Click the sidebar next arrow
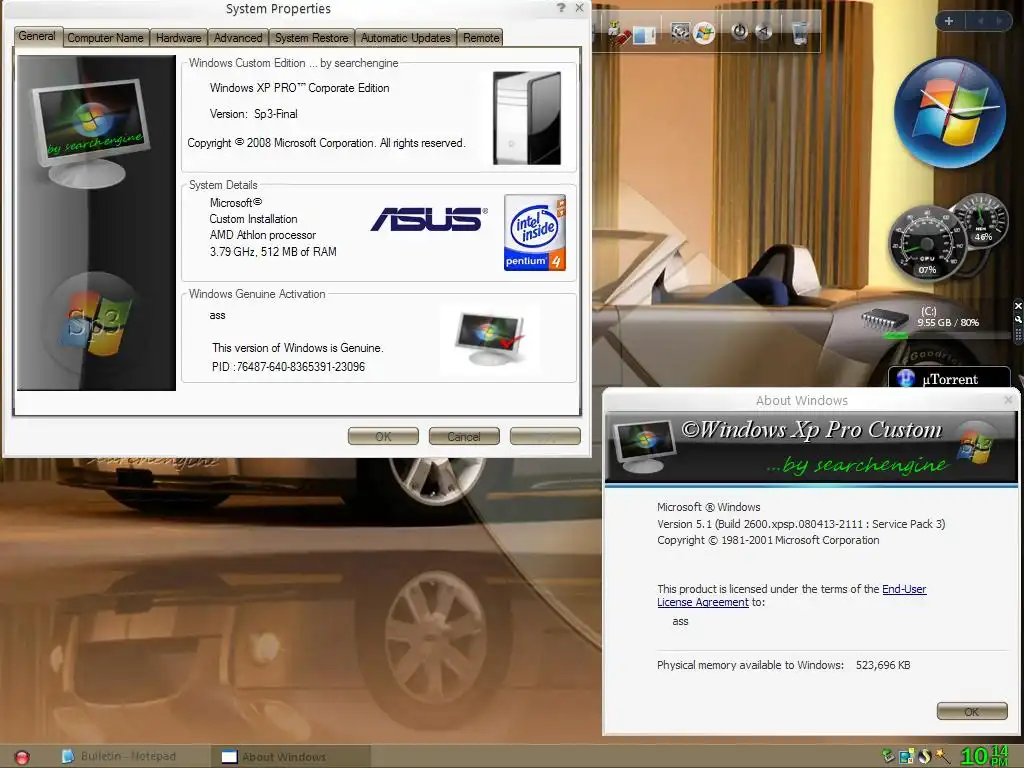Screen dimensions: 1024x768 pos(999,21)
